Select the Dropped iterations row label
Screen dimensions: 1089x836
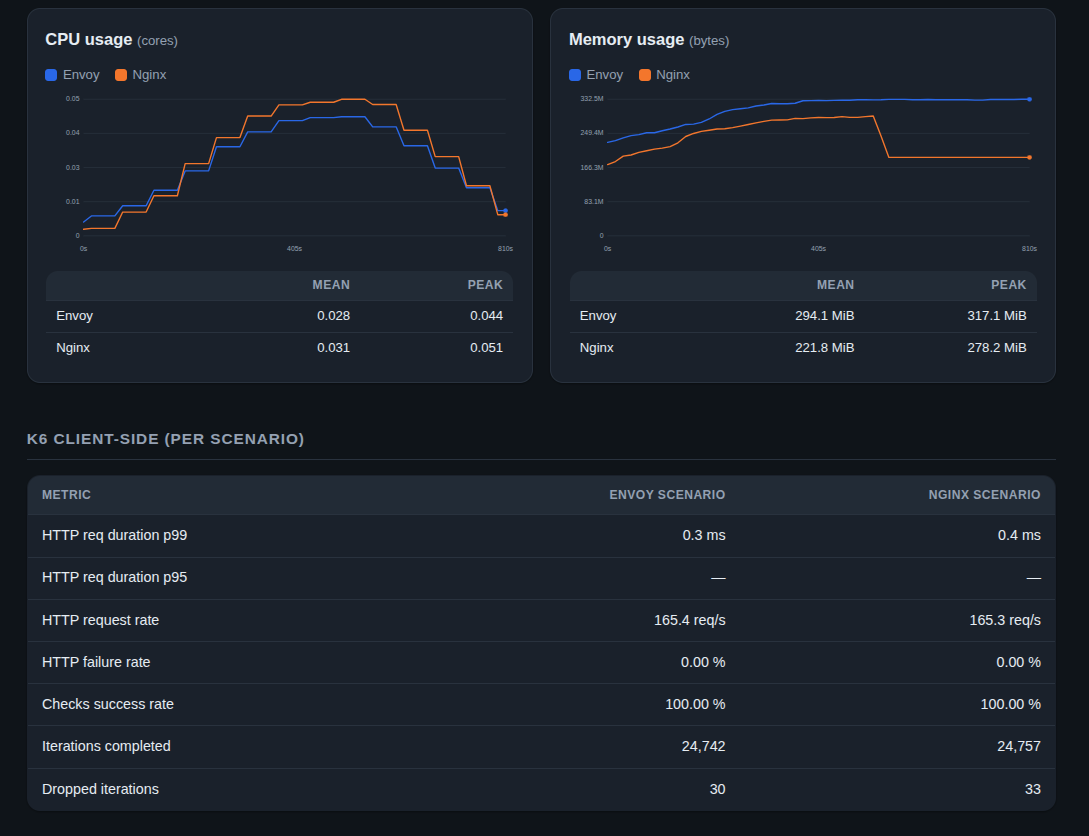[100, 789]
